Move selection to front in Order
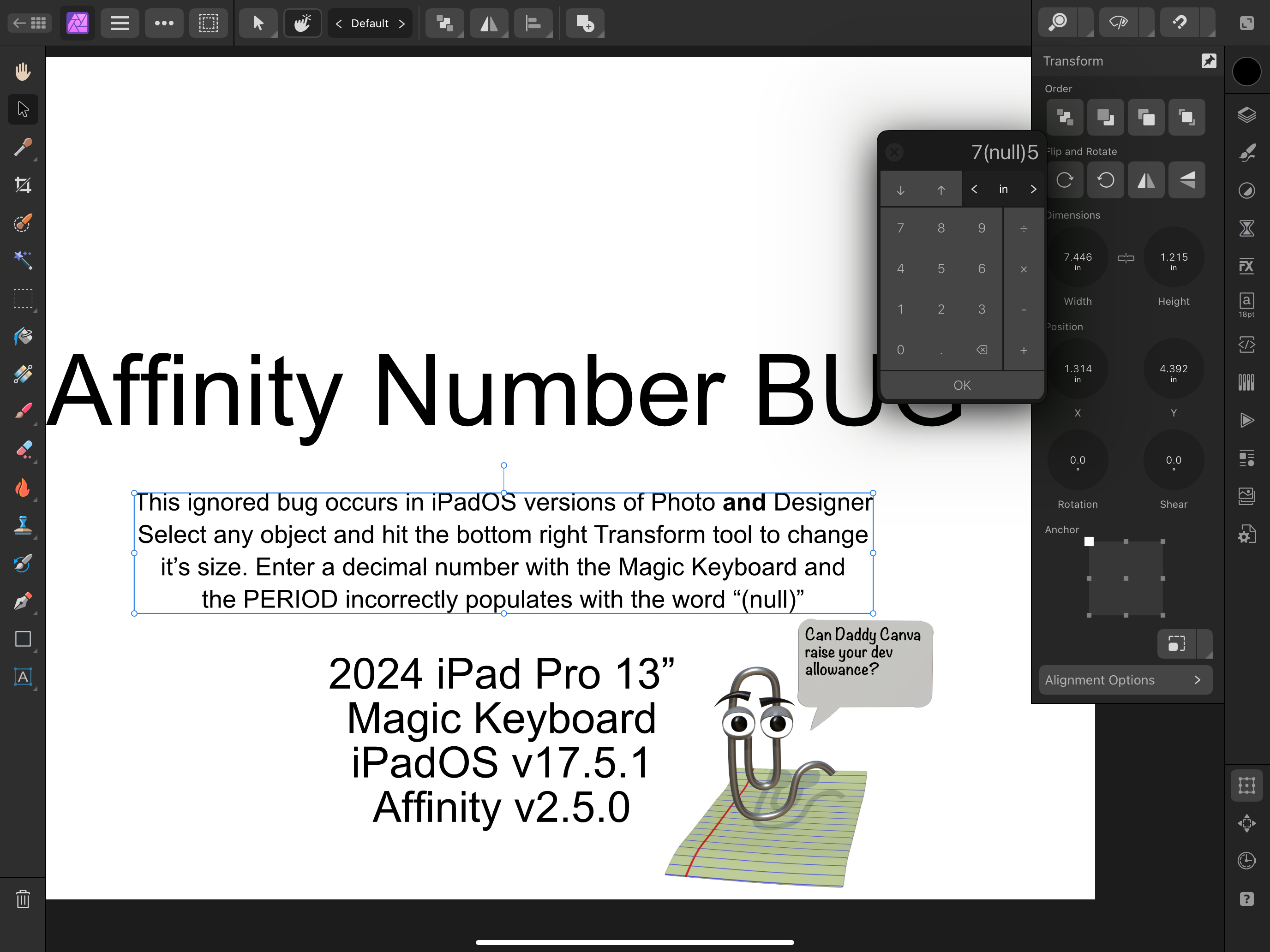Screen dimensions: 1270x952 [x=1187, y=117]
